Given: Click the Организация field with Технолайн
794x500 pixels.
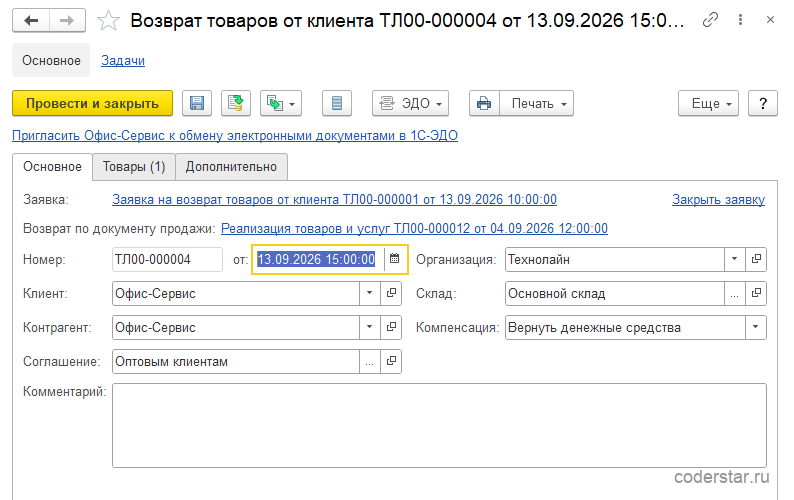Looking at the screenshot, I should point(615,259).
